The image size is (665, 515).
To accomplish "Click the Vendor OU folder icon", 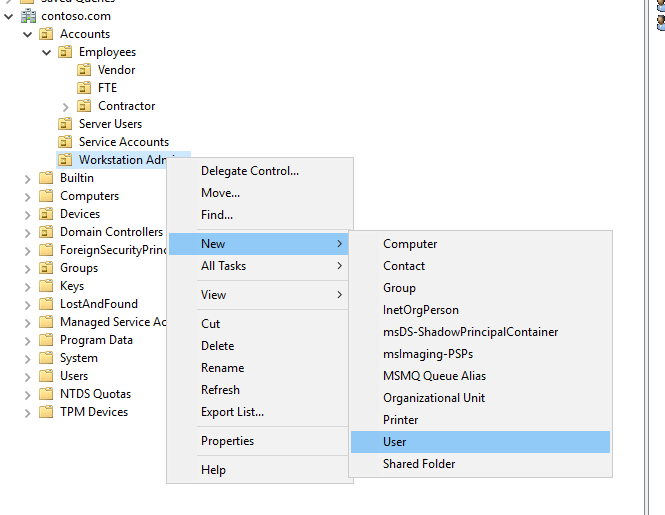I will click(x=84, y=70).
